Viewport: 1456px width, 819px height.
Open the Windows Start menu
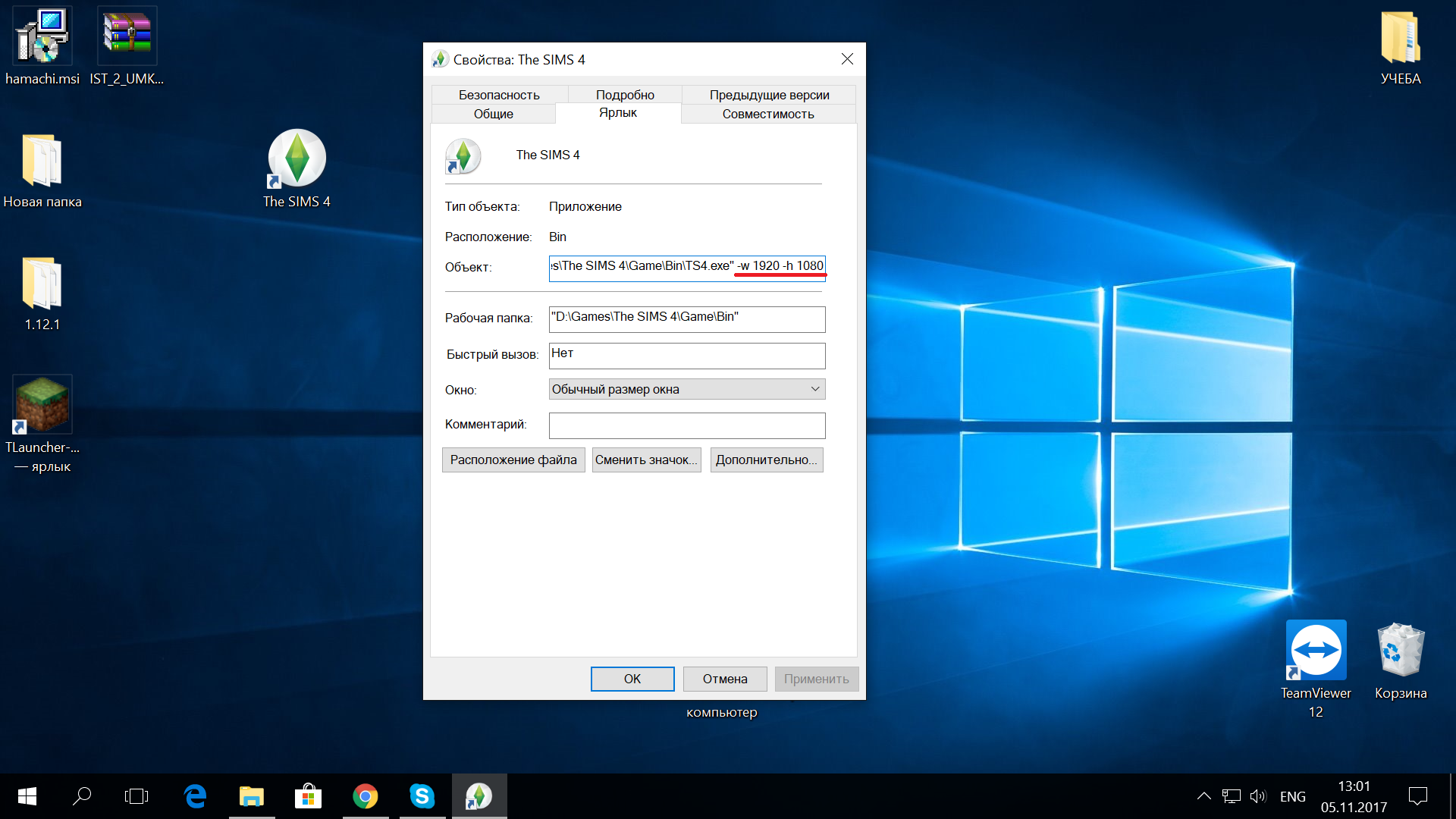(x=27, y=796)
